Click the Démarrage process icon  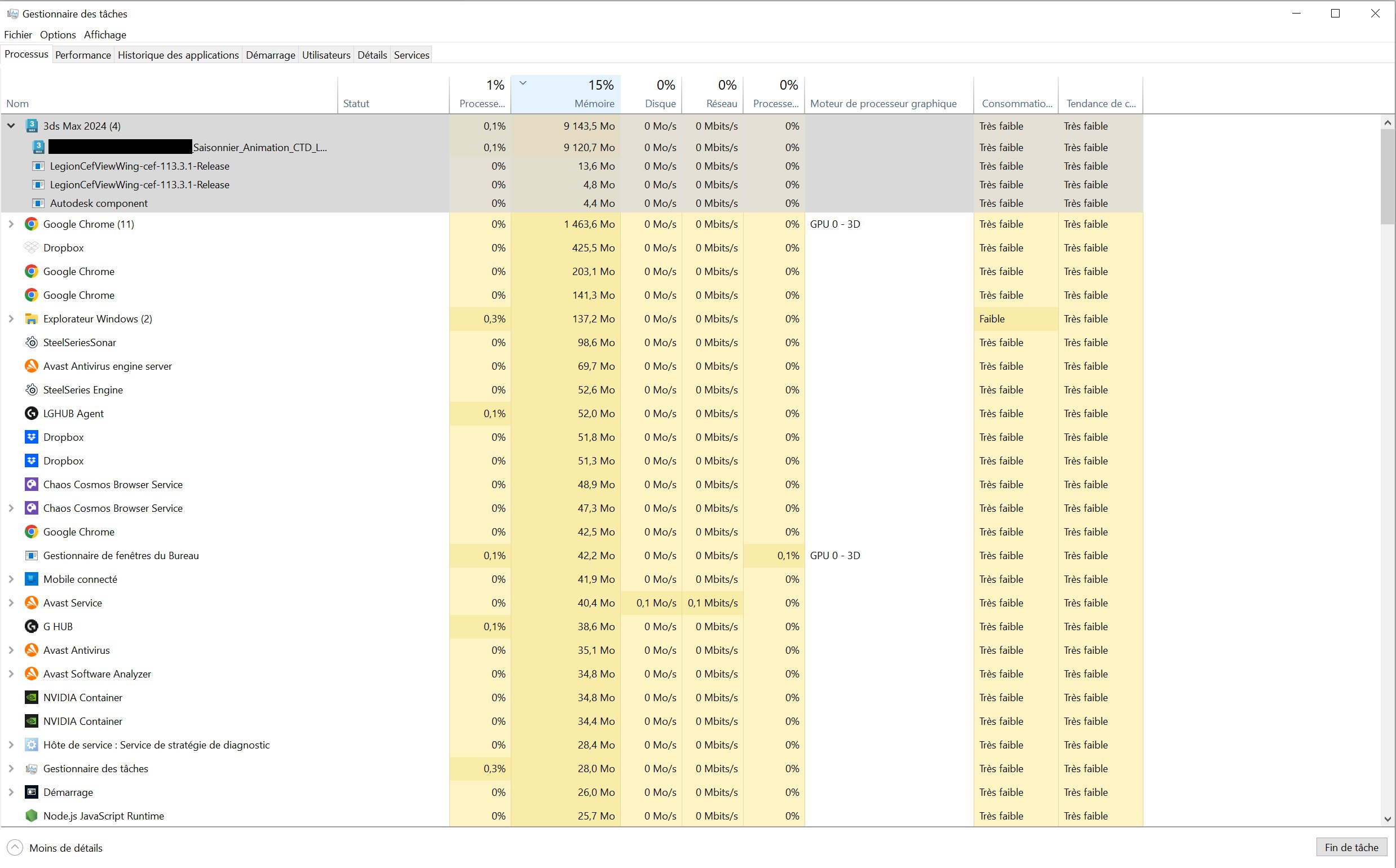pos(32,792)
